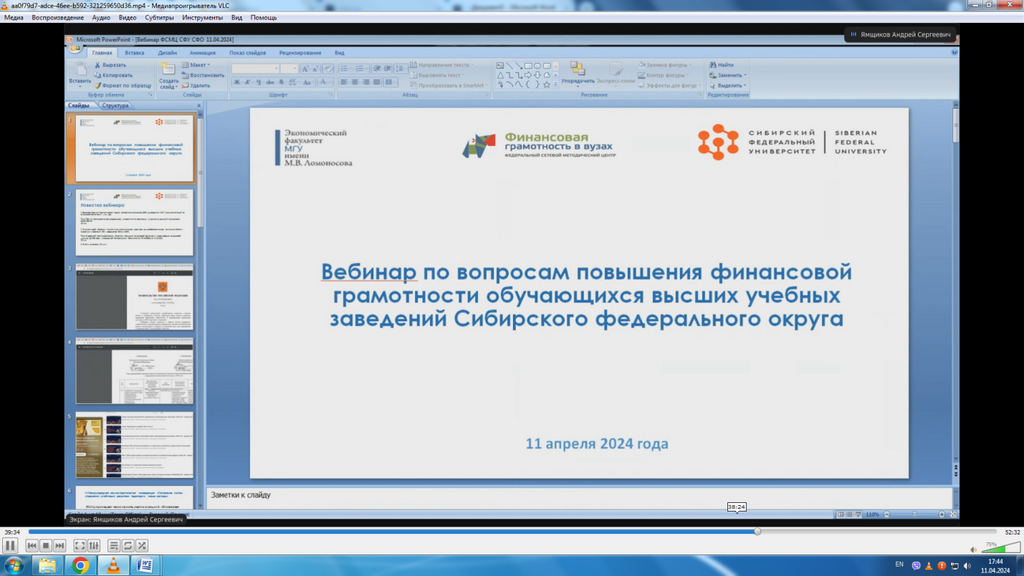Viewport: 1024px width, 576px height.
Task: Click the Заметки к слайду notes field
Action: coord(579,496)
